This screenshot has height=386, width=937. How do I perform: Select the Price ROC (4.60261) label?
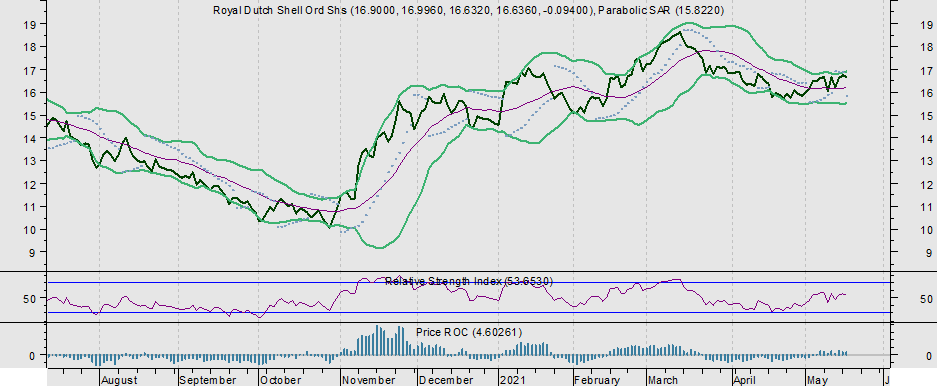click(x=468, y=332)
